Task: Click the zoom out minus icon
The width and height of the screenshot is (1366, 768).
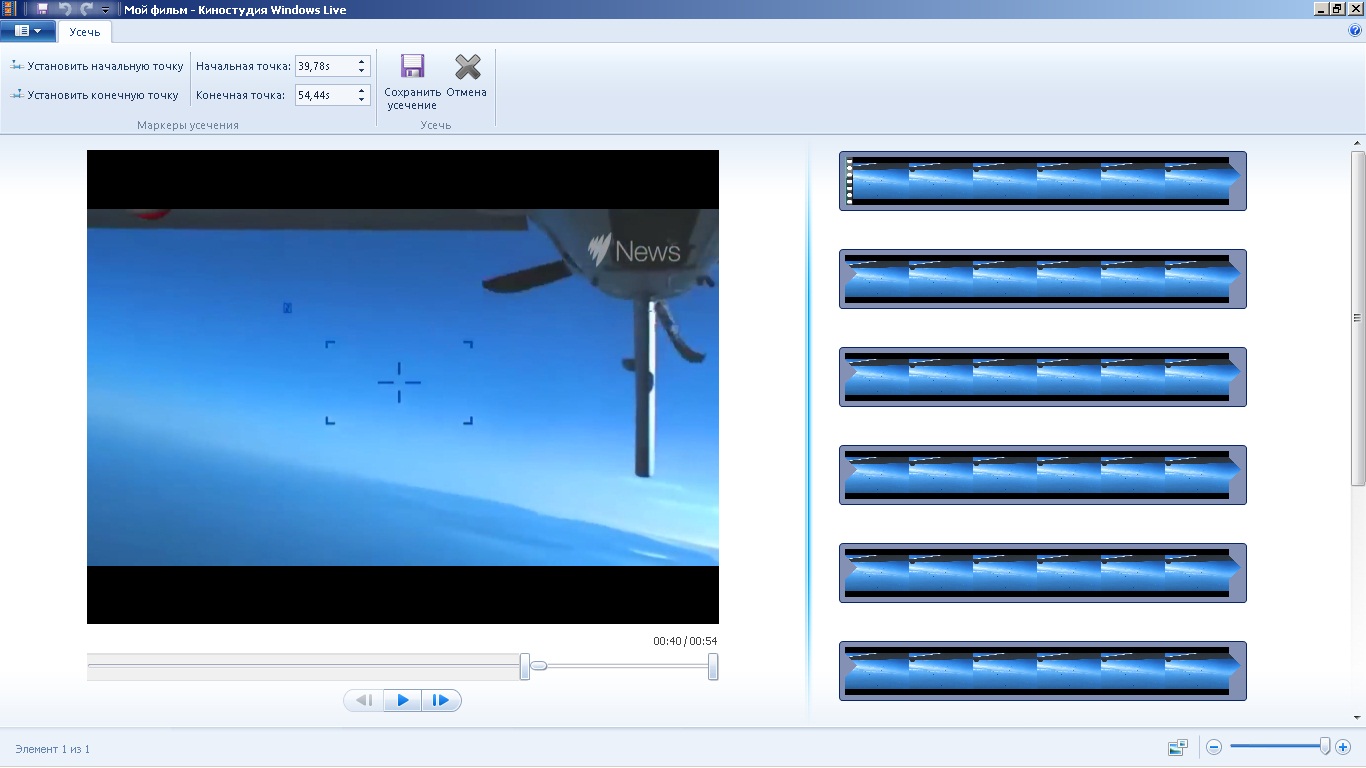Action: tap(1214, 747)
